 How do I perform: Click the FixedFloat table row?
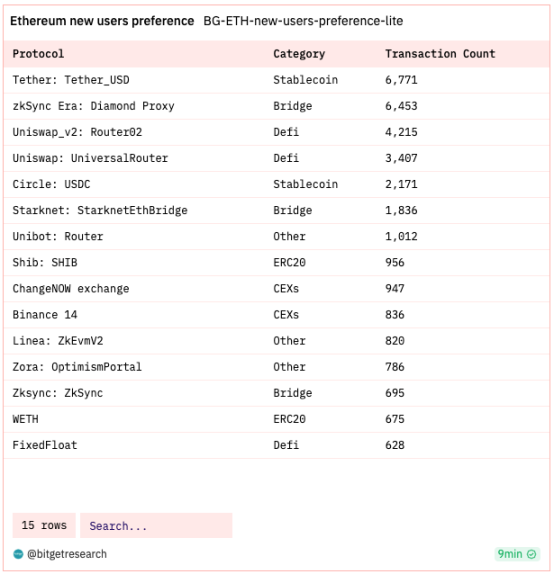pos(277,446)
